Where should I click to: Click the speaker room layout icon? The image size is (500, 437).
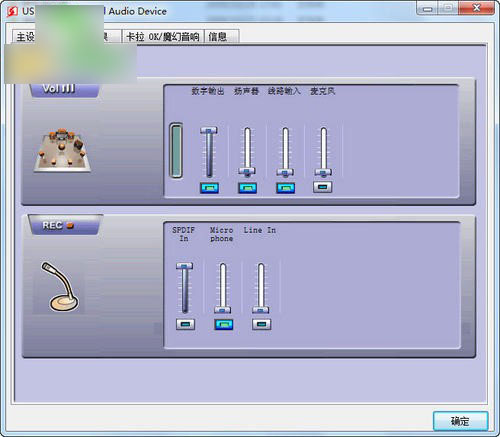pos(62,150)
